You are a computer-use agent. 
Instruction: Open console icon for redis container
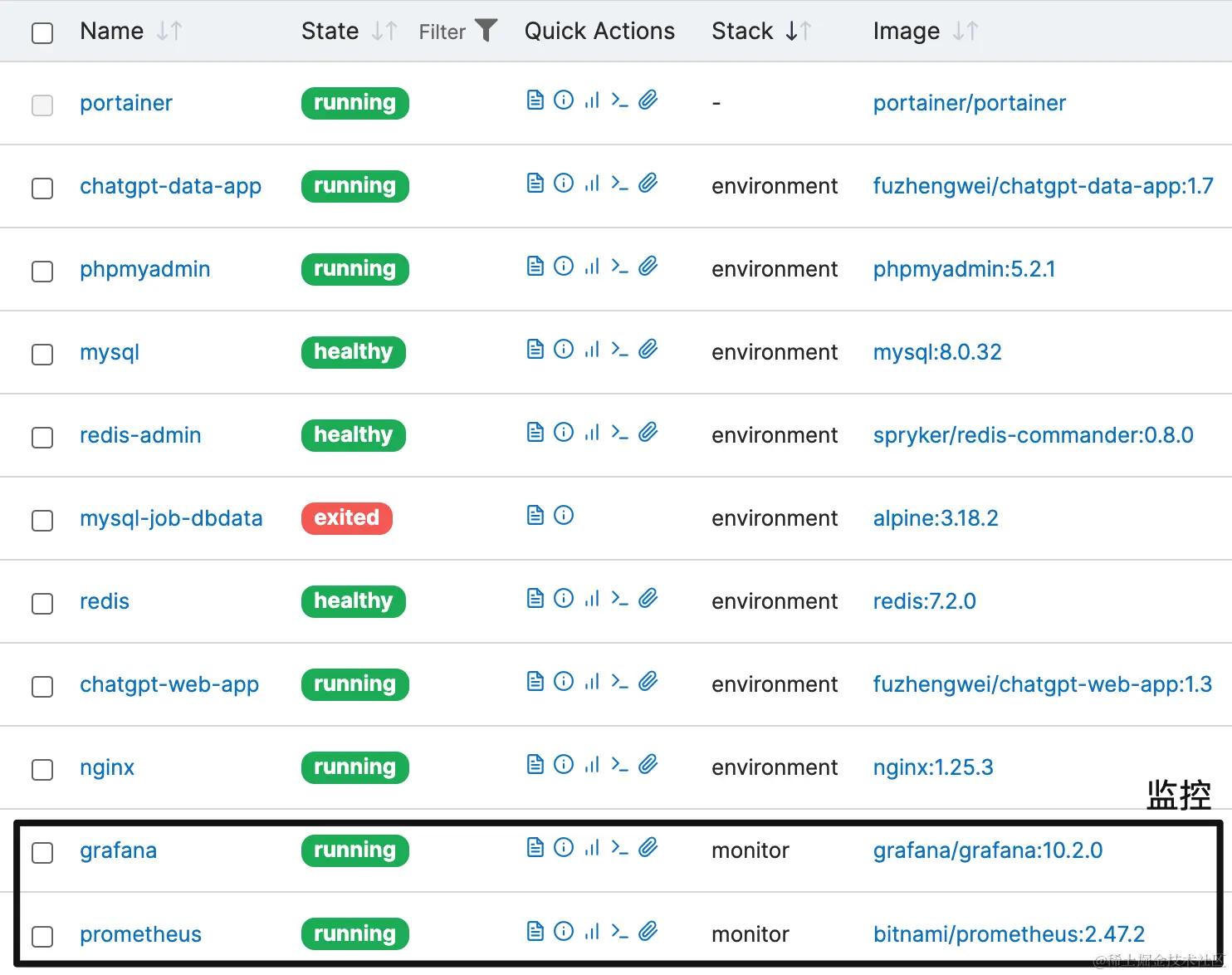(619, 599)
